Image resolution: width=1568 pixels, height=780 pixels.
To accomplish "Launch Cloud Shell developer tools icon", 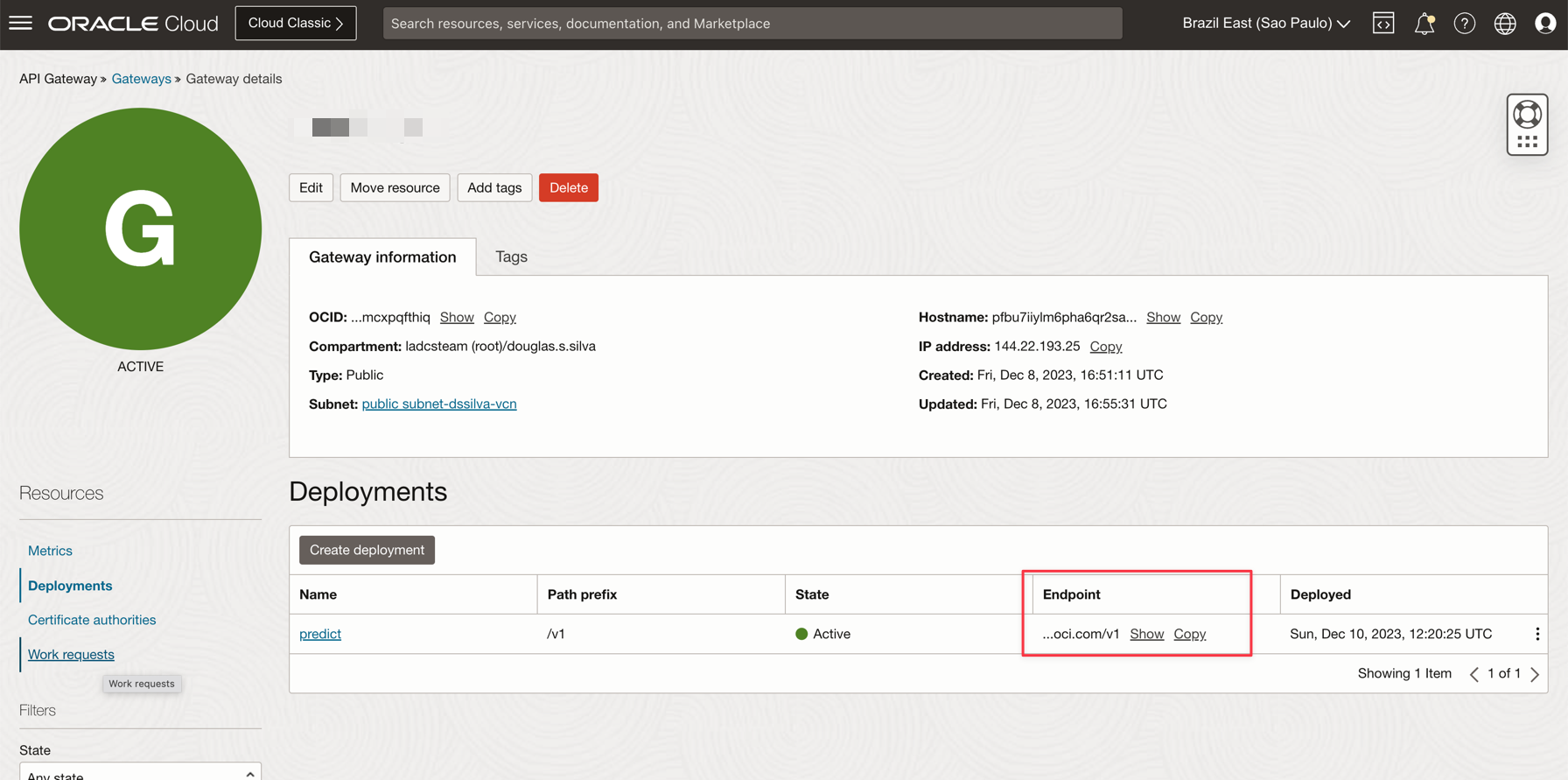I will point(1383,24).
